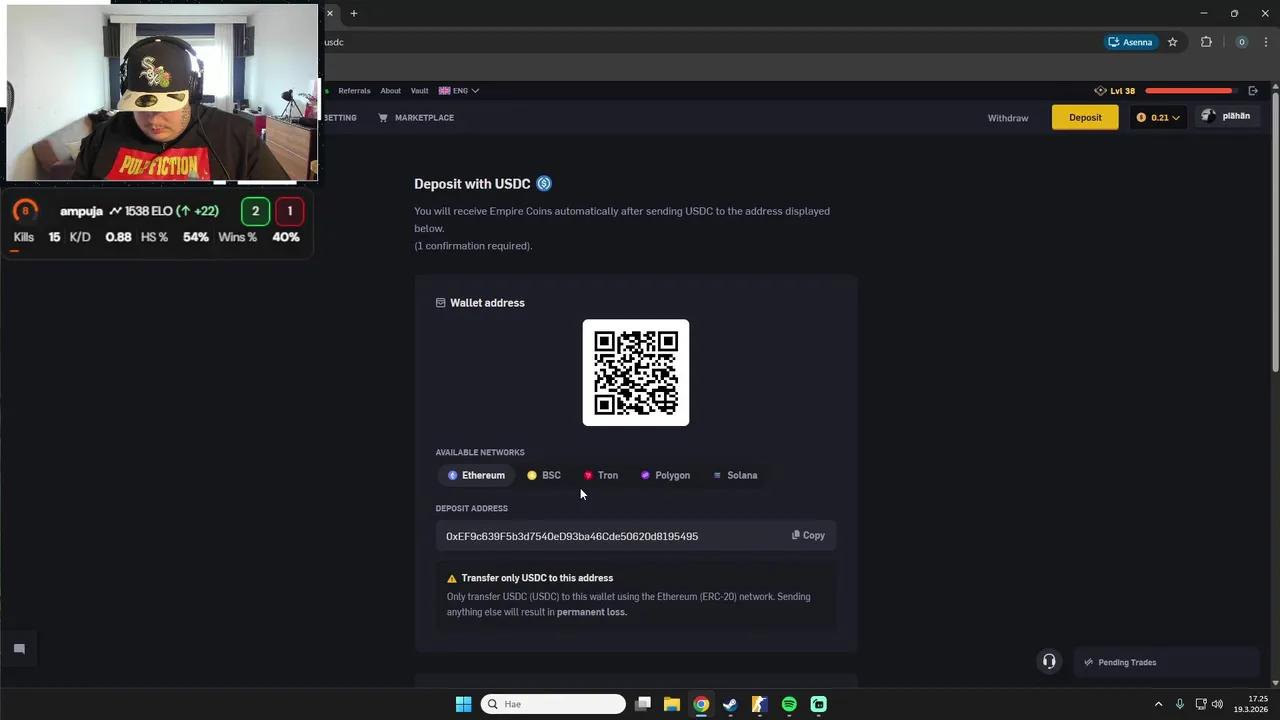Click the coin icon beside the 0.21 balance
Image resolution: width=1280 pixels, height=720 pixels.
coord(1141,116)
